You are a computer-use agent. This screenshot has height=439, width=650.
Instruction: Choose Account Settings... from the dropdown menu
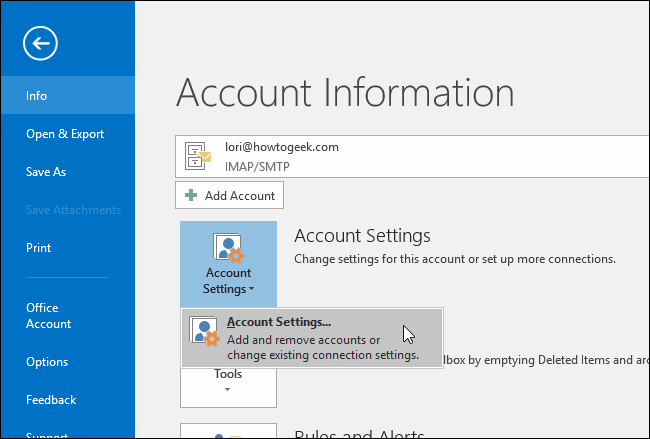pyautogui.click(x=312, y=338)
